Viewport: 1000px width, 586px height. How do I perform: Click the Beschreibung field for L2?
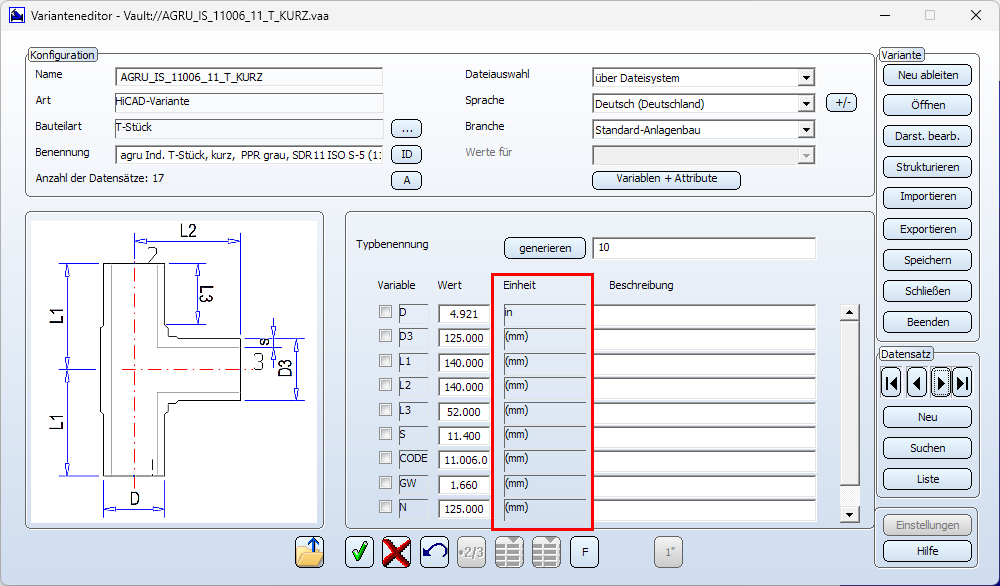(x=705, y=387)
